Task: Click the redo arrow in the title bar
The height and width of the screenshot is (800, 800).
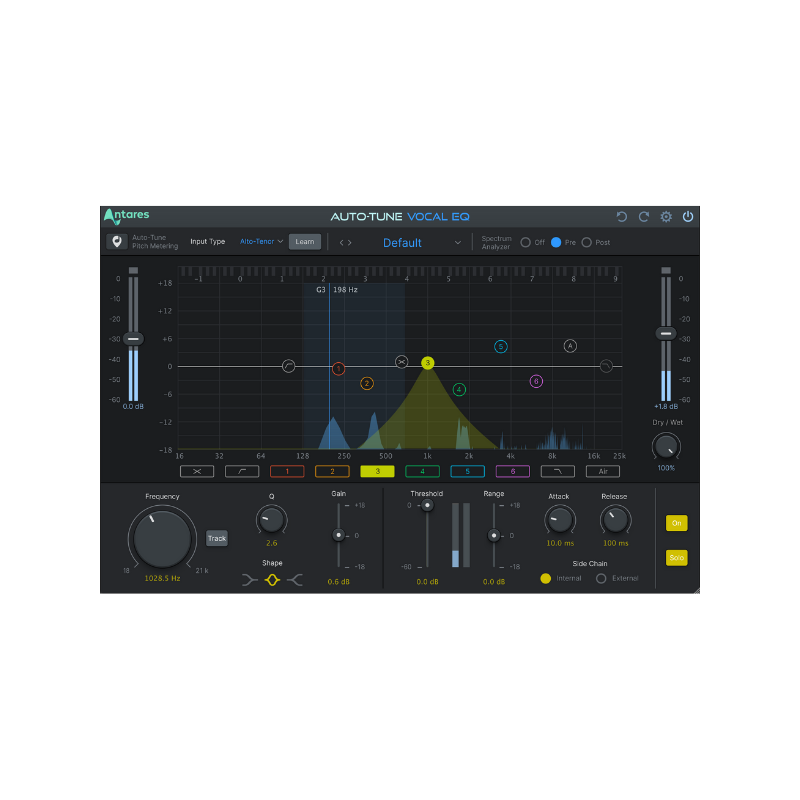Action: point(643,217)
